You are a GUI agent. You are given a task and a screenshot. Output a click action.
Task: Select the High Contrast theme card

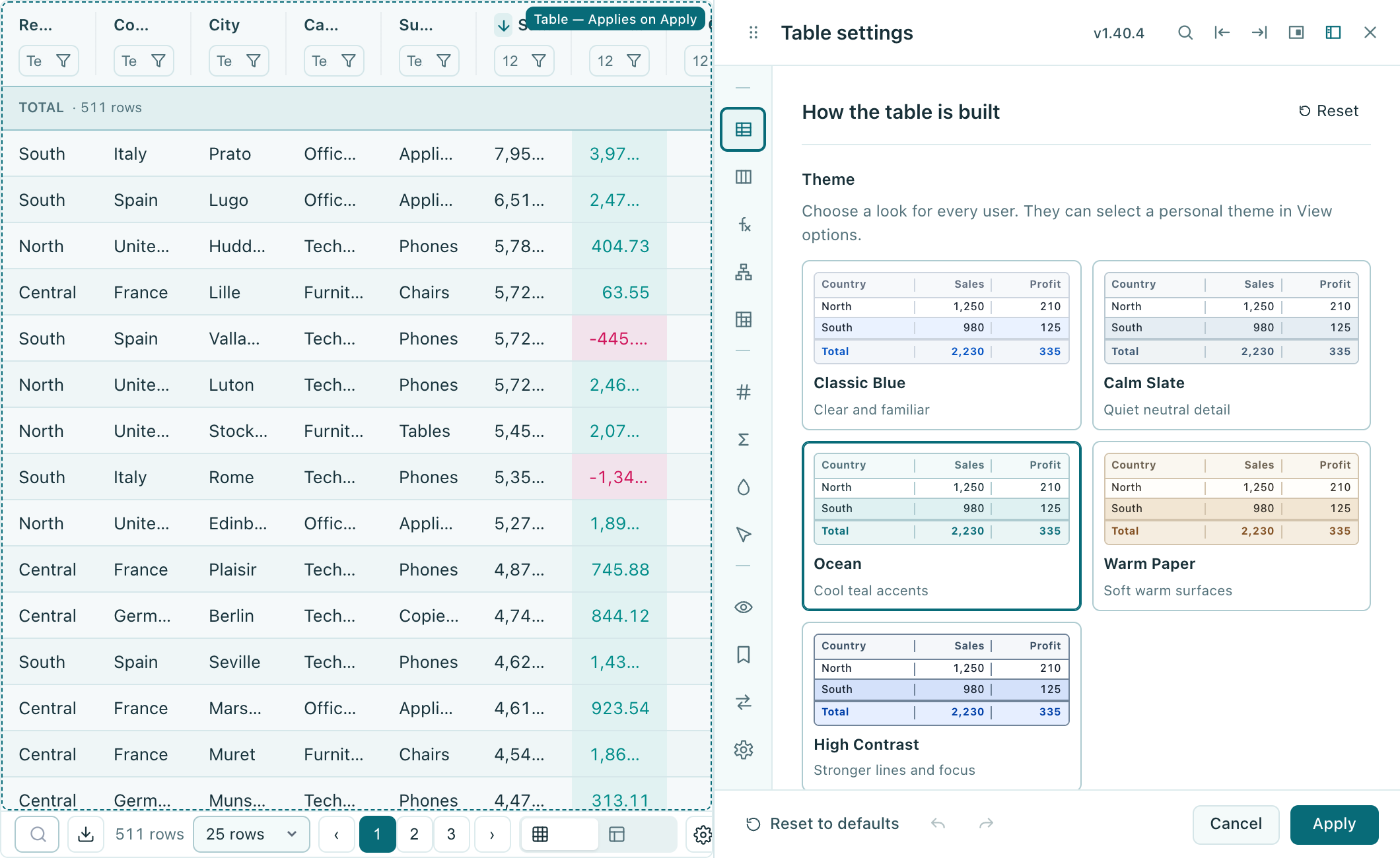point(941,706)
